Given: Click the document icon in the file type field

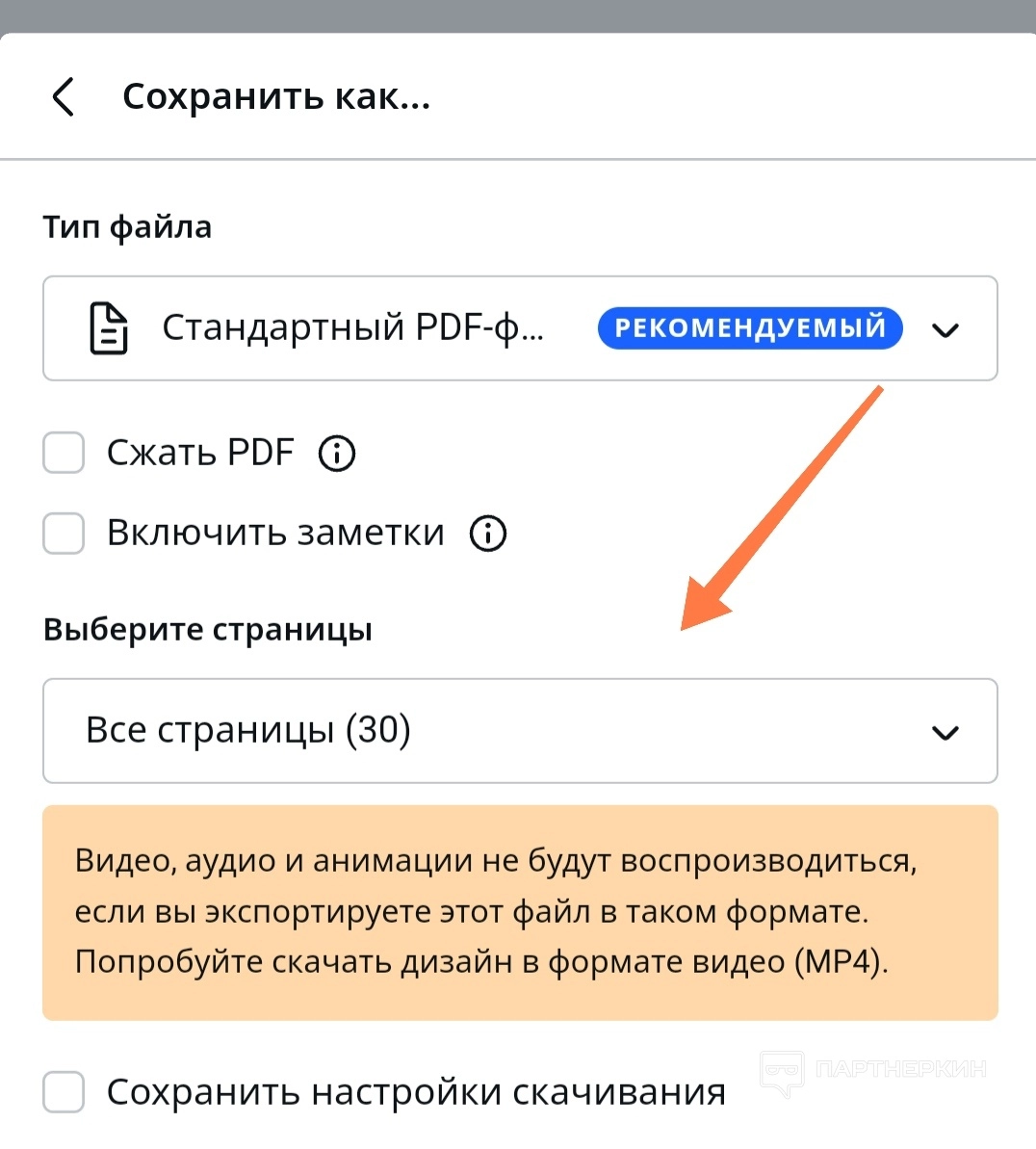Looking at the screenshot, I should coord(108,328).
